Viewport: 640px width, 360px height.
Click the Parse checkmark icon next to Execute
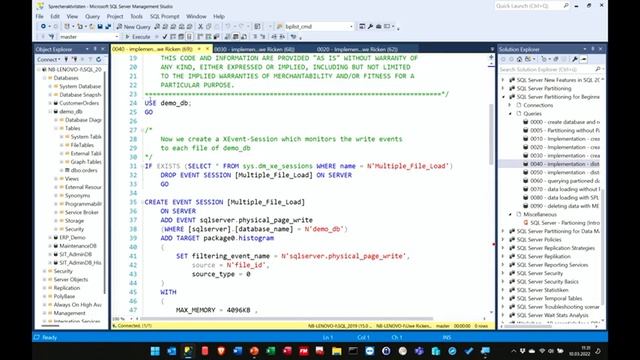click(x=164, y=37)
